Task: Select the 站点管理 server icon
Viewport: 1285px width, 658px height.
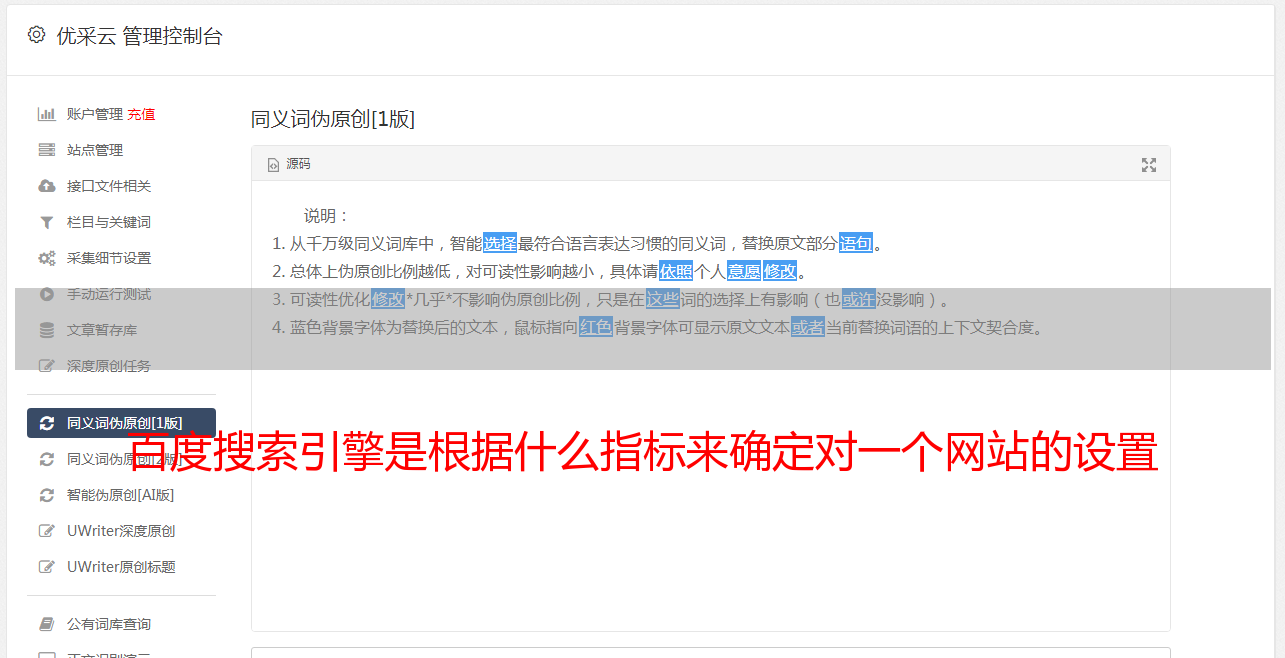Action: click(x=46, y=150)
